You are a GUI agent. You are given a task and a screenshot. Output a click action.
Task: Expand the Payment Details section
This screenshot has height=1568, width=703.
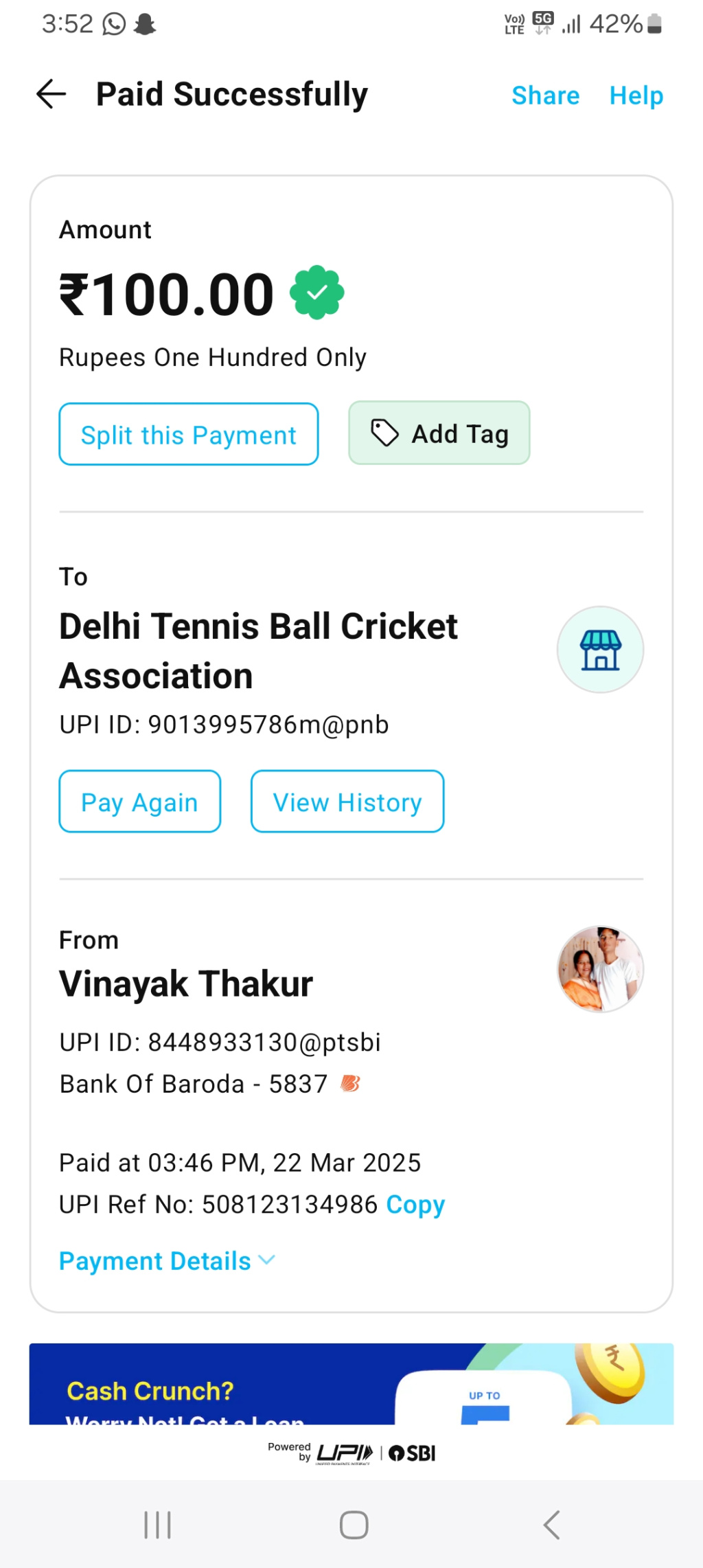(155, 1261)
